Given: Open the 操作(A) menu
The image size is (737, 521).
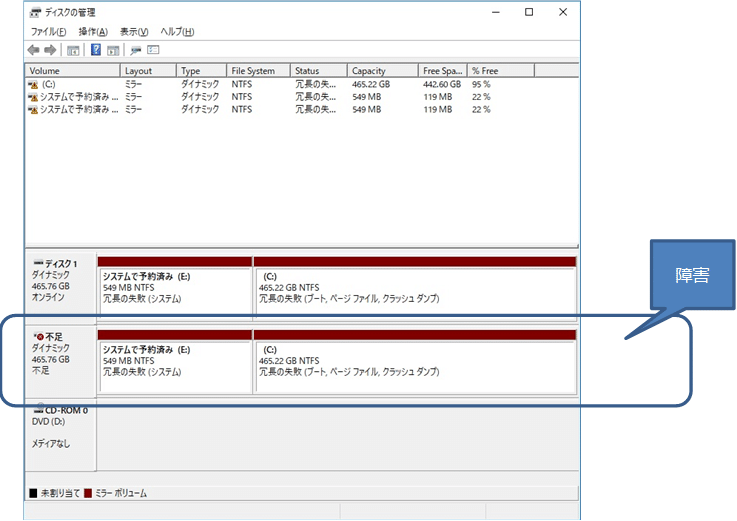Looking at the screenshot, I should pos(93,32).
